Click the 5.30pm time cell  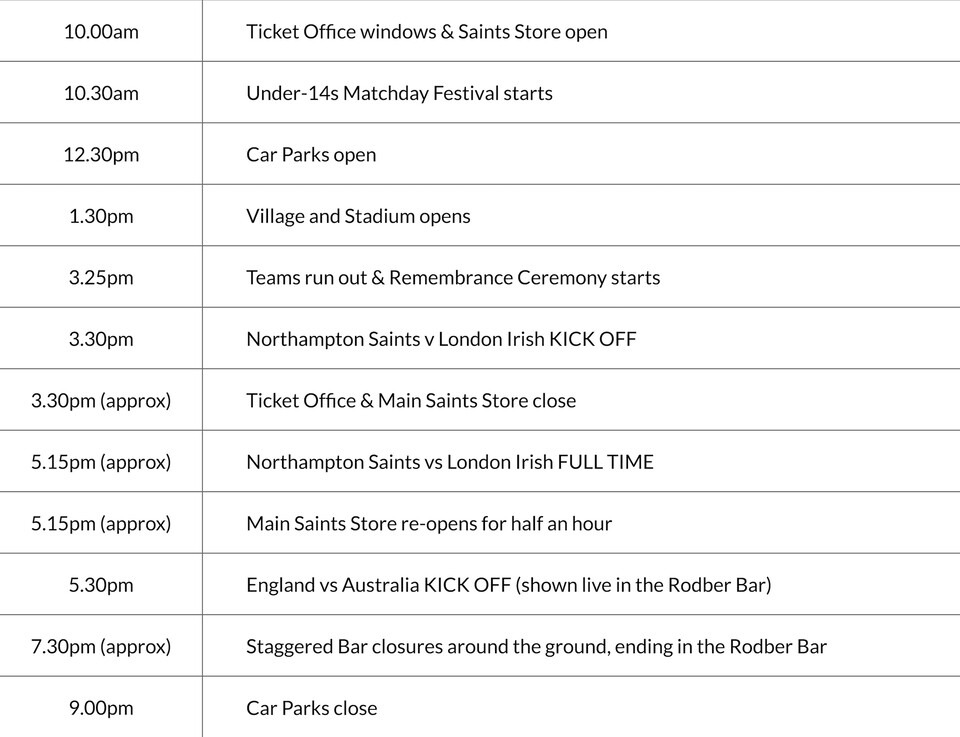coord(101,585)
